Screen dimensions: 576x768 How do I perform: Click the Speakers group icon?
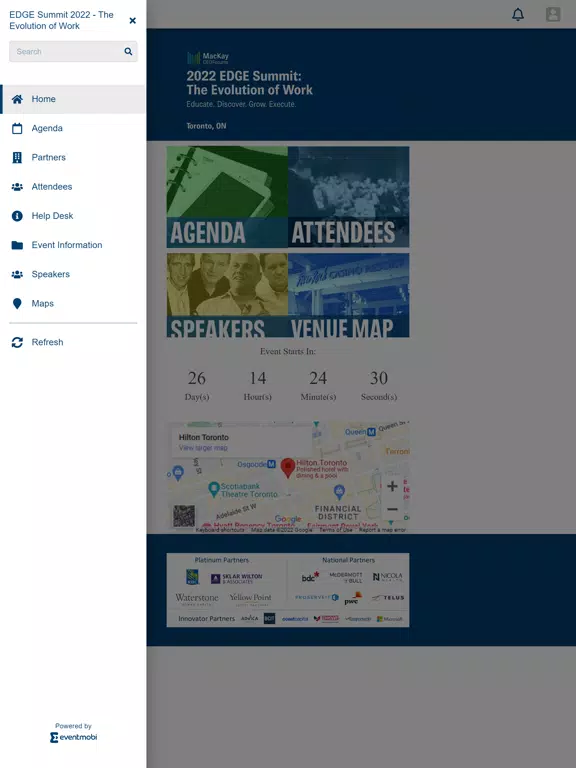(x=17, y=274)
